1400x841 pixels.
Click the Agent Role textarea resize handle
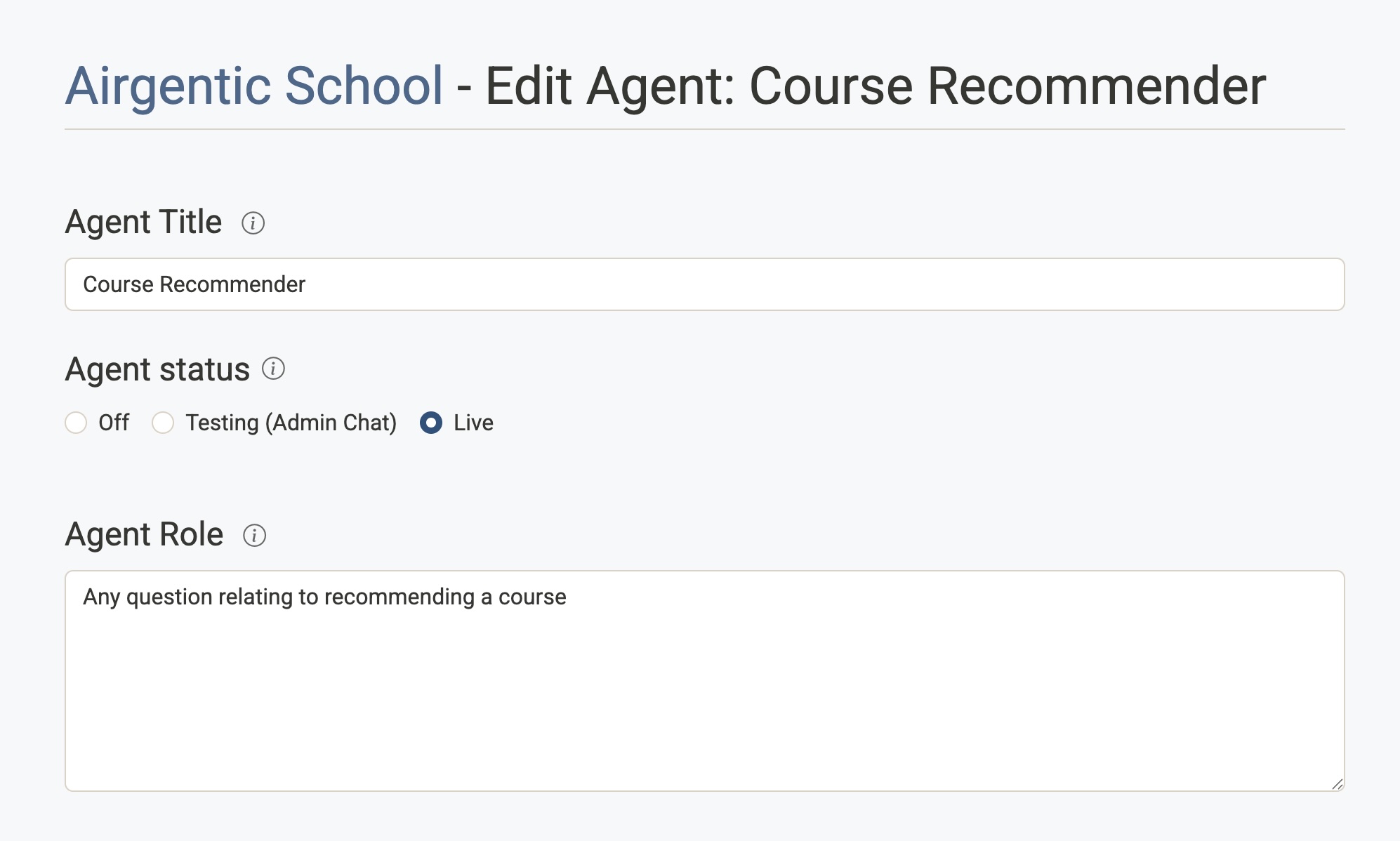tap(1337, 784)
